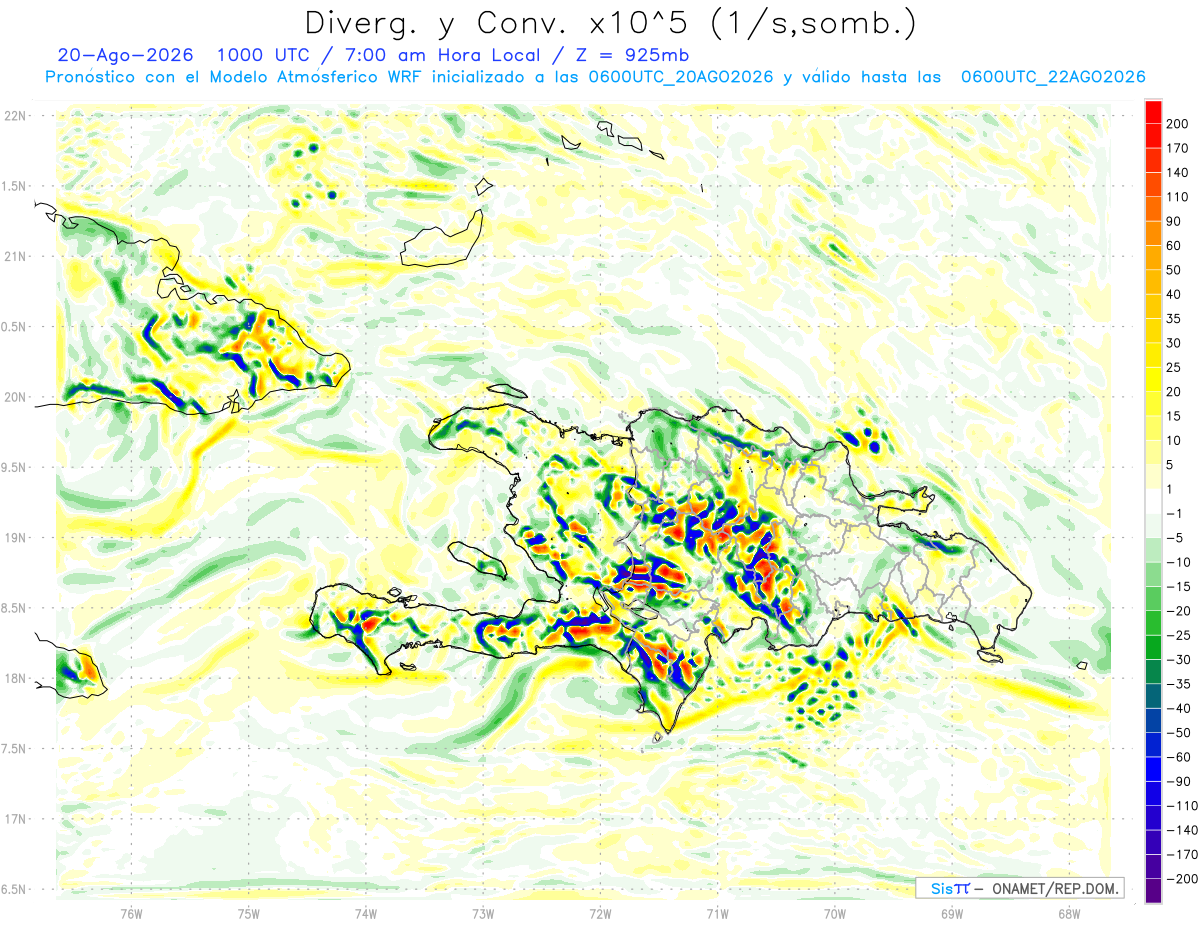Click the latitude label '17N'
The image size is (1200, 927).
pyautogui.click(x=16, y=819)
